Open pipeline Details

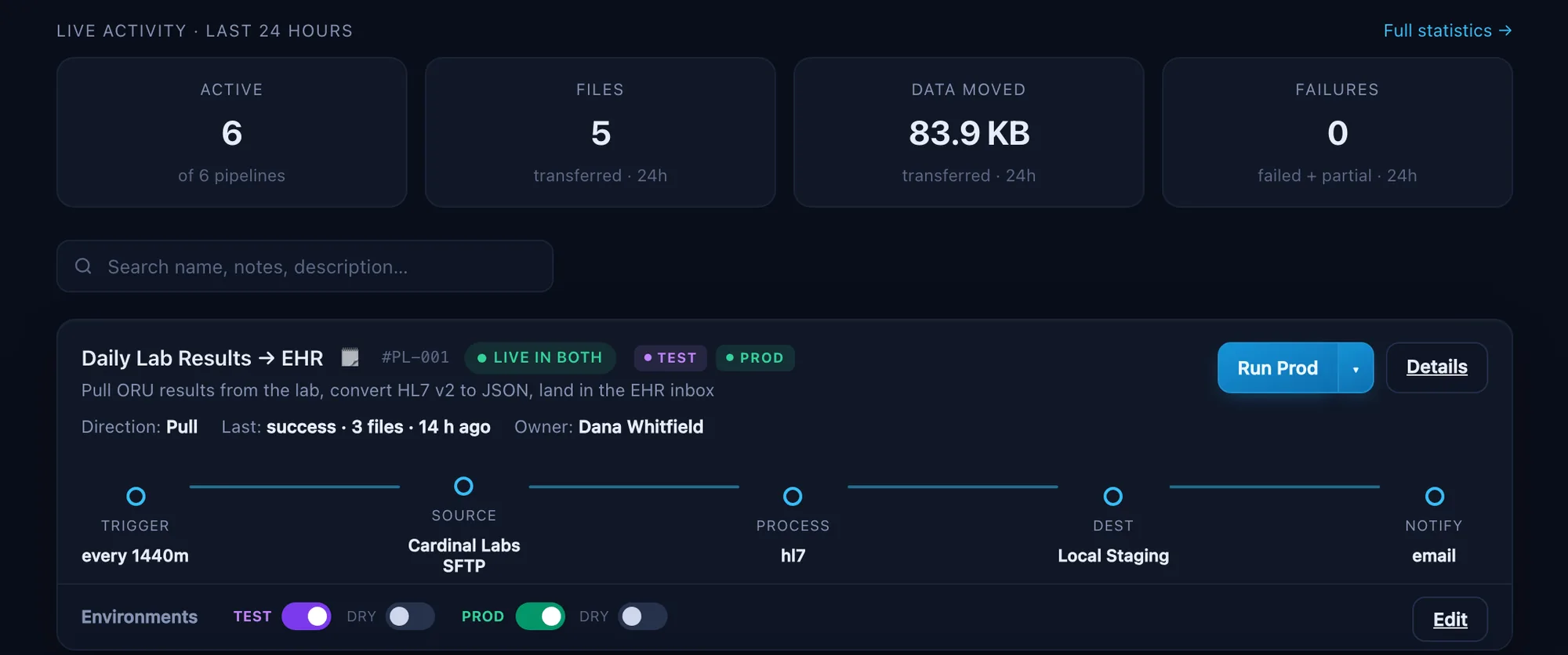point(1436,367)
